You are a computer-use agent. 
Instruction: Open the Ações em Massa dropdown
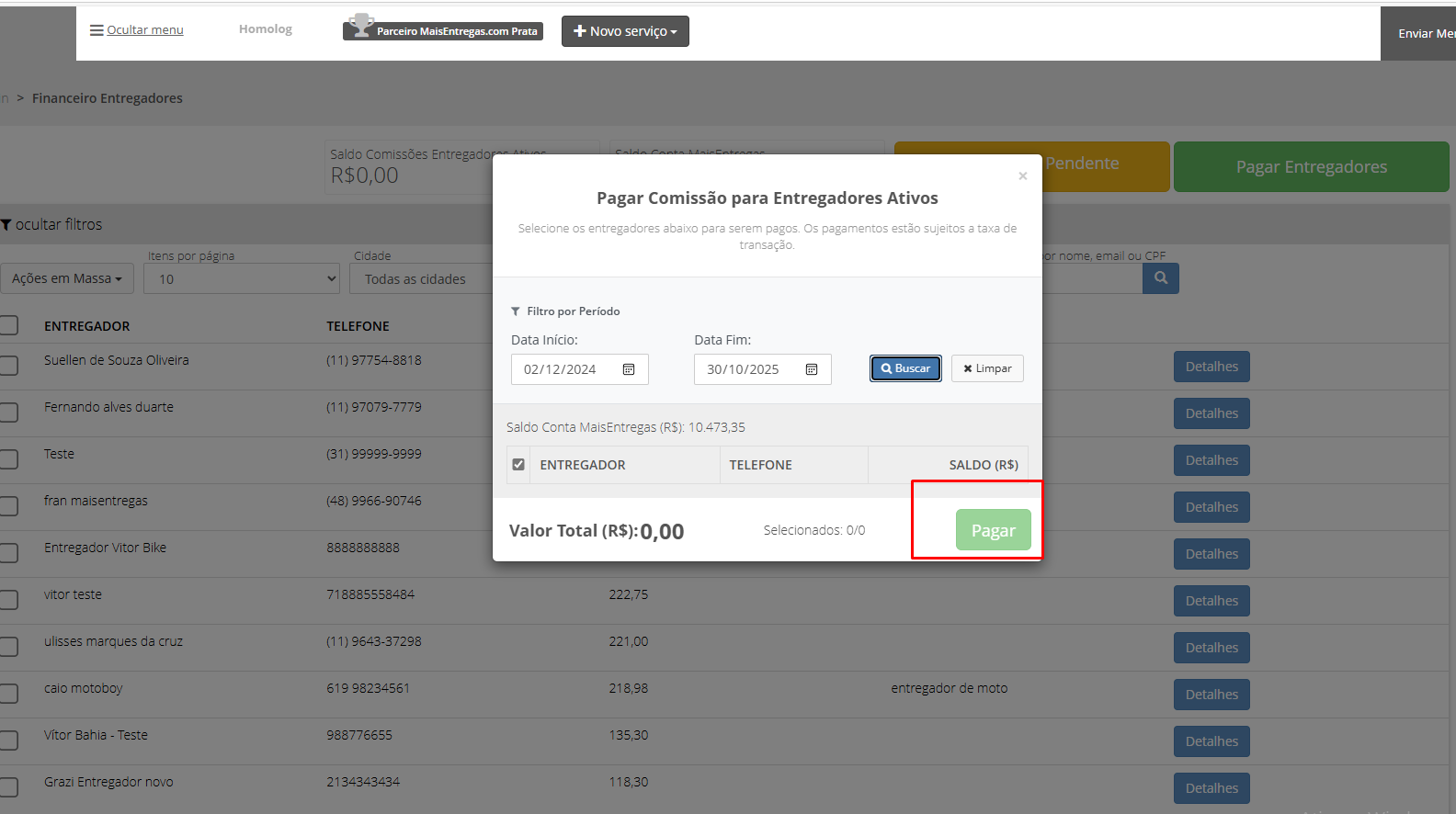tap(67, 278)
